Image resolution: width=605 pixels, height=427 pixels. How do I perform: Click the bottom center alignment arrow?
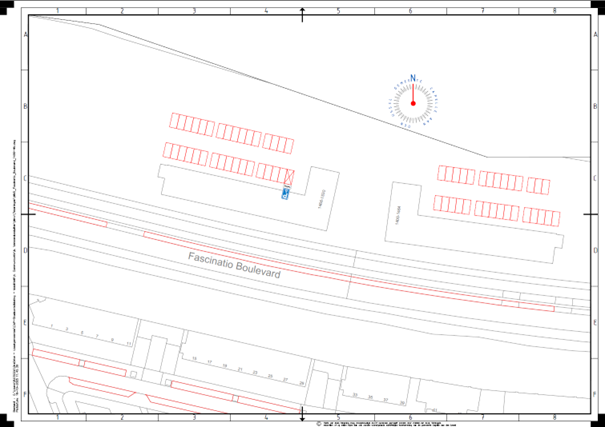303,412
